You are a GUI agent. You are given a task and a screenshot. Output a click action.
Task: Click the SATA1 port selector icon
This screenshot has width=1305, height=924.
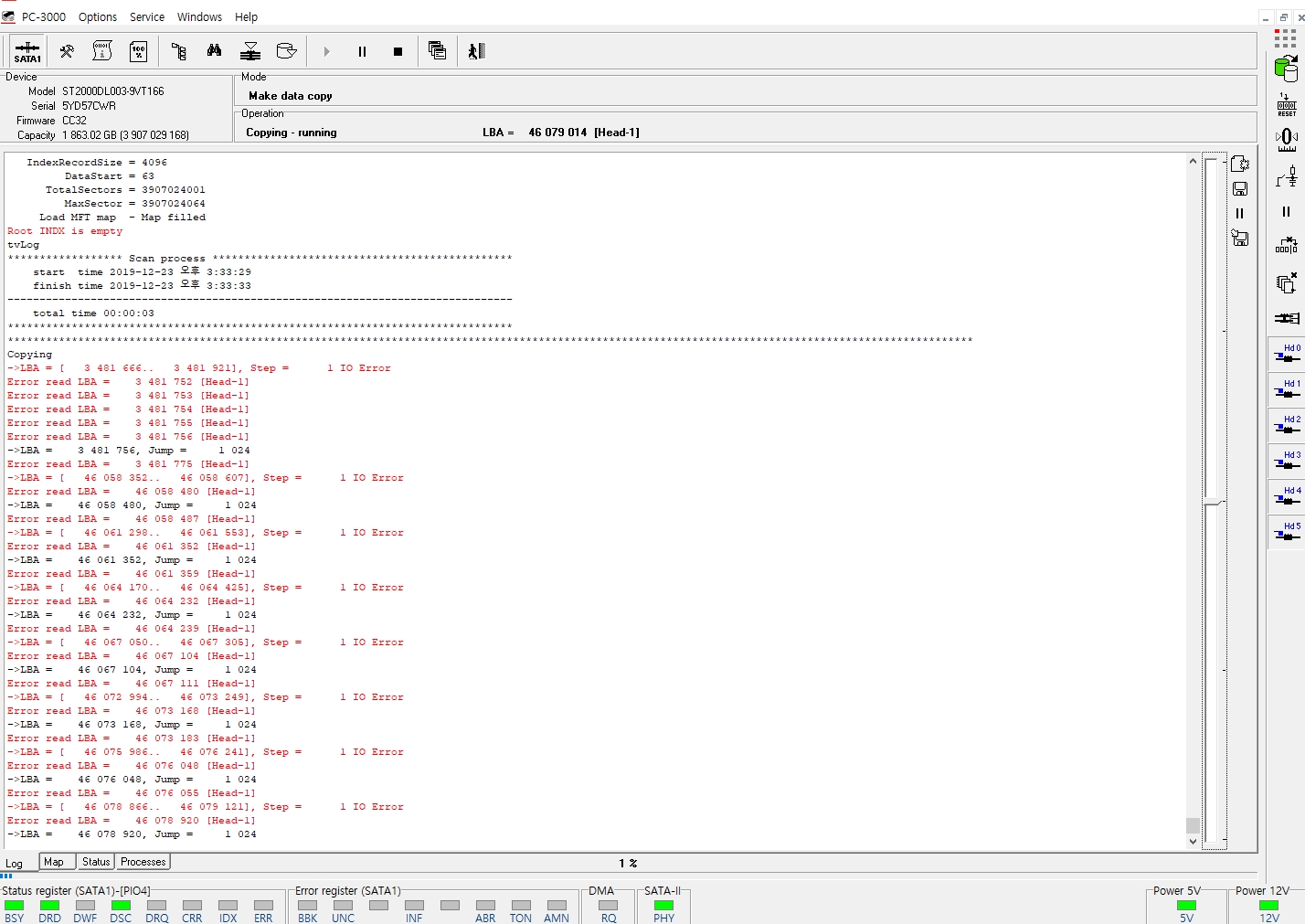(27, 51)
